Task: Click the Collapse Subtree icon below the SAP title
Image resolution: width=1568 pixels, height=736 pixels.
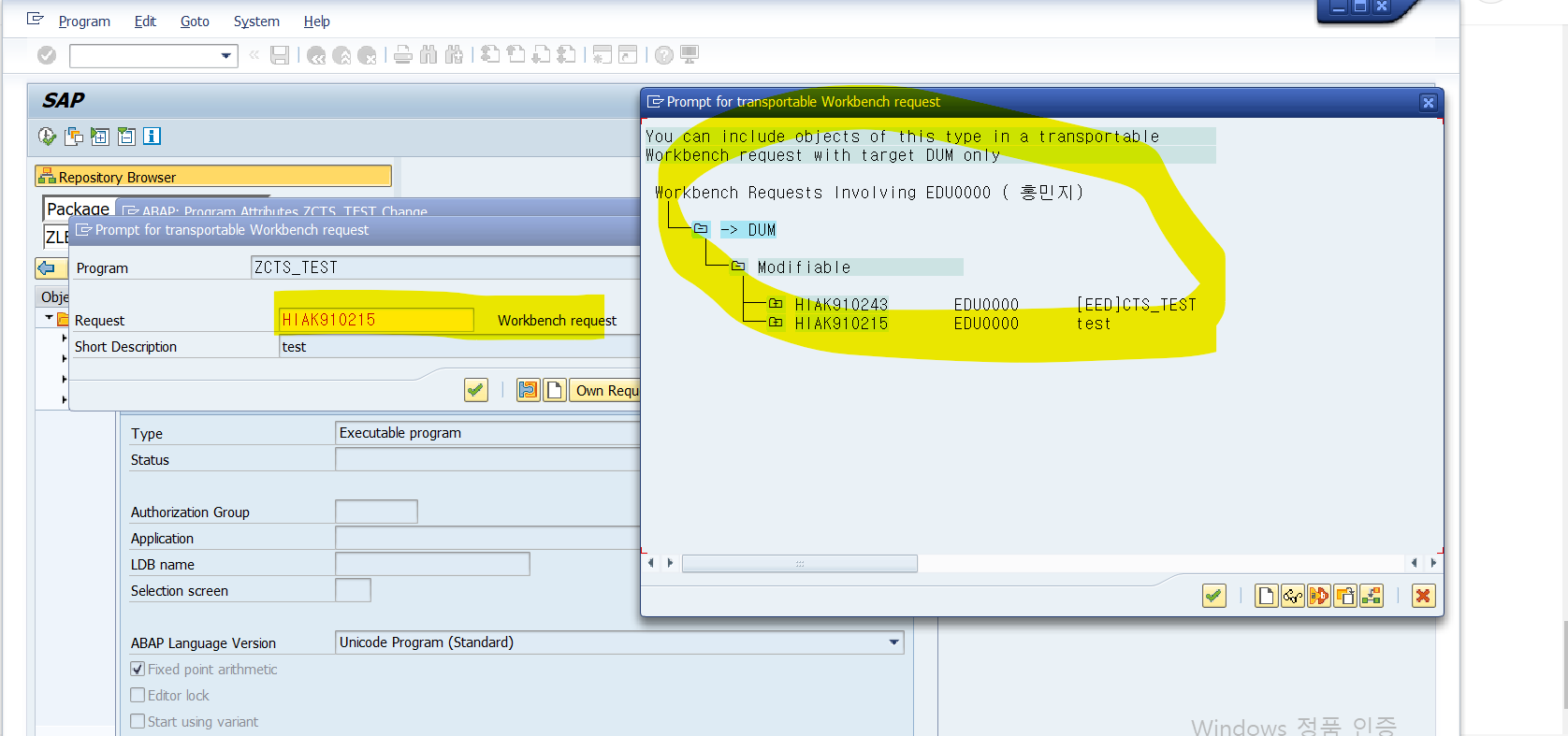Action: (x=125, y=137)
